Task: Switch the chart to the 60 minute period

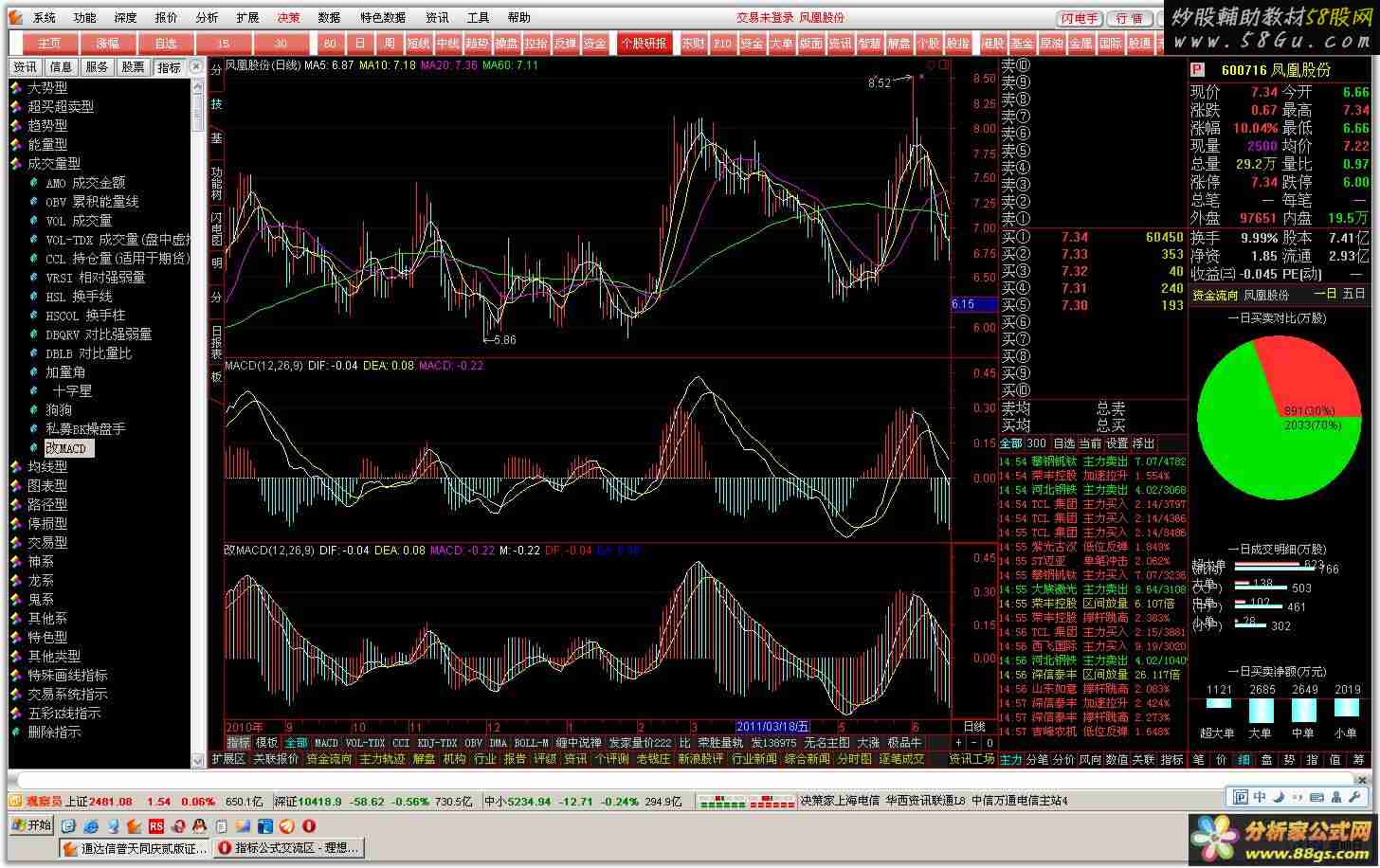Action: click(x=330, y=44)
